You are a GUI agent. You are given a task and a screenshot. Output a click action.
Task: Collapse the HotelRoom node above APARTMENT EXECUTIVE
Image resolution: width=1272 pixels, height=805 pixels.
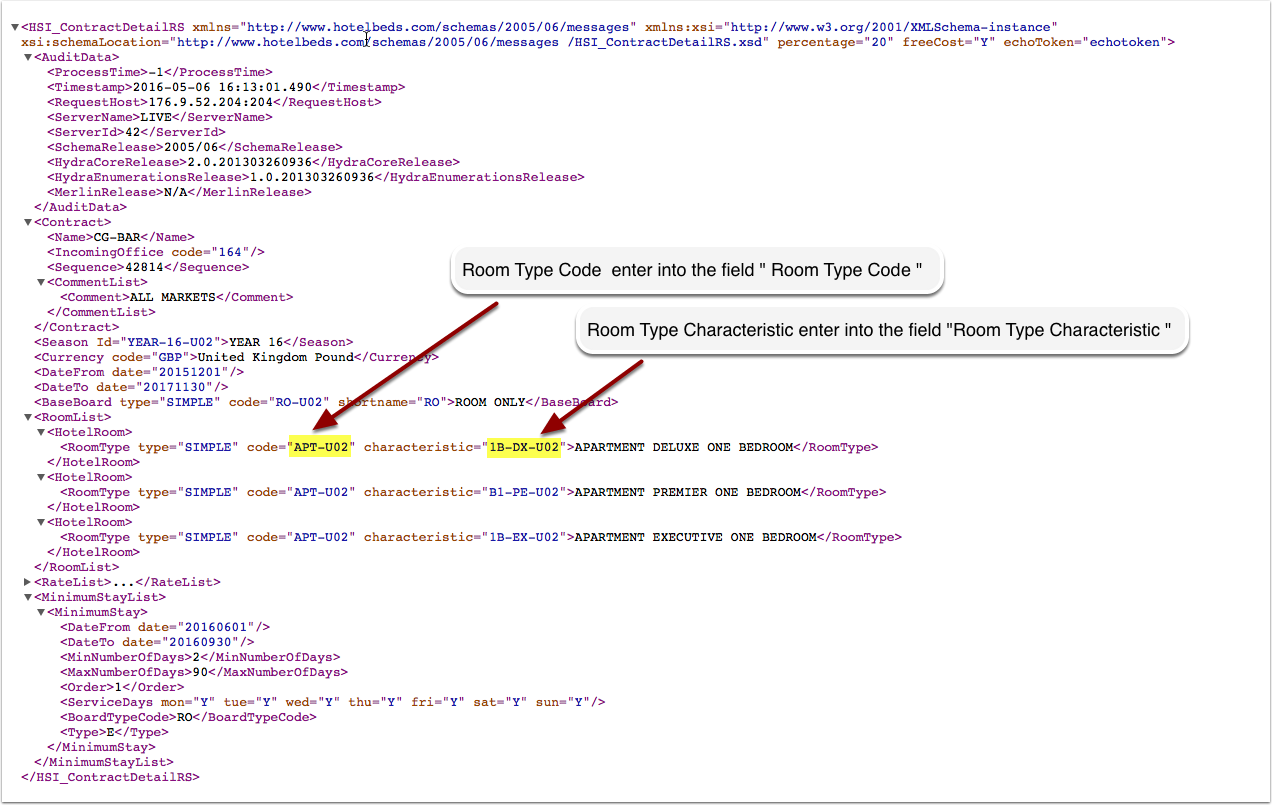click(x=41, y=522)
